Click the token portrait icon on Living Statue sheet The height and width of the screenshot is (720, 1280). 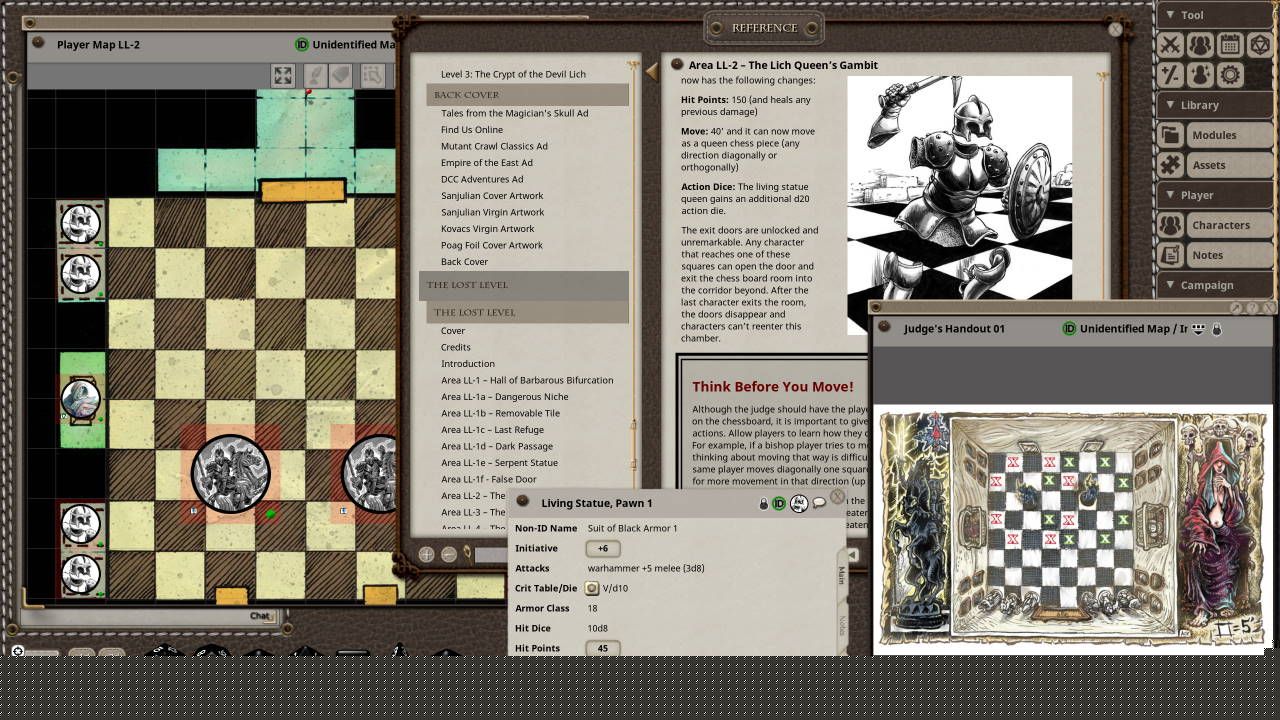pyautogui.click(x=799, y=503)
